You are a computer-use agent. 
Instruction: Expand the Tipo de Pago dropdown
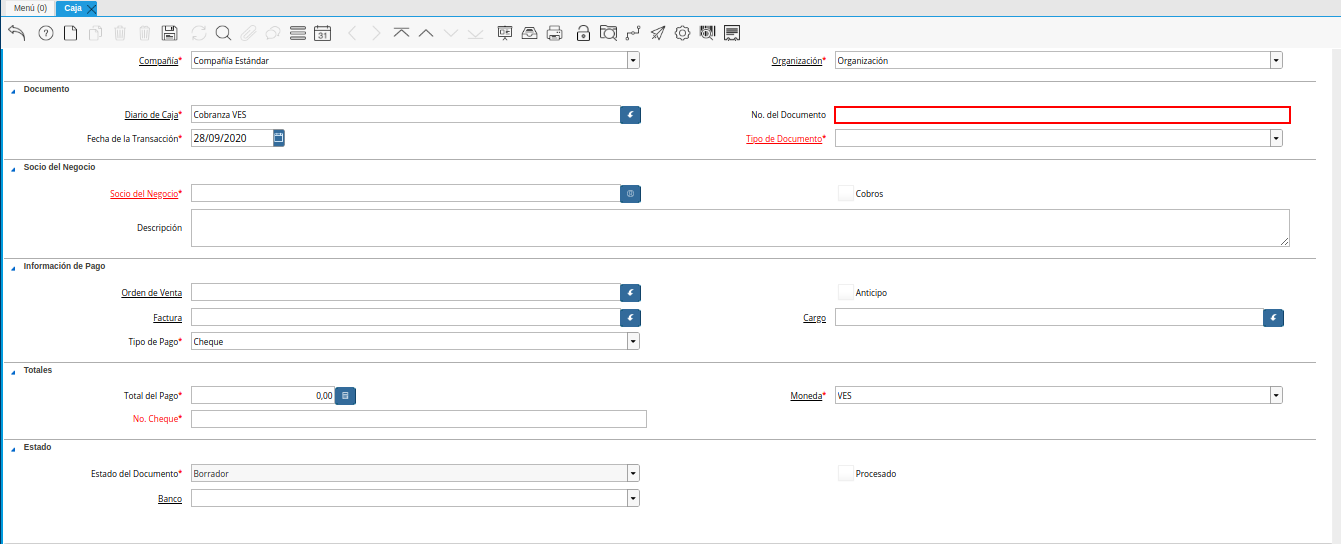point(633,341)
